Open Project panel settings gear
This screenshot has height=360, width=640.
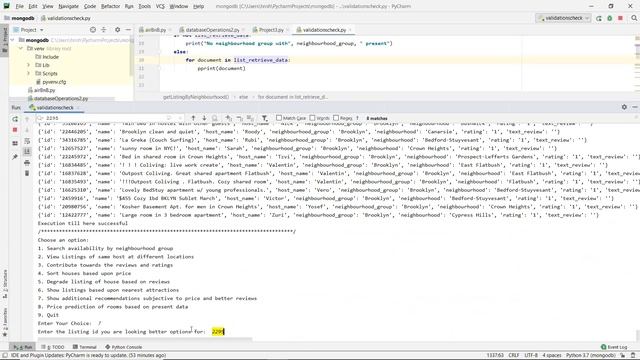pyautogui.click(x=118, y=30)
